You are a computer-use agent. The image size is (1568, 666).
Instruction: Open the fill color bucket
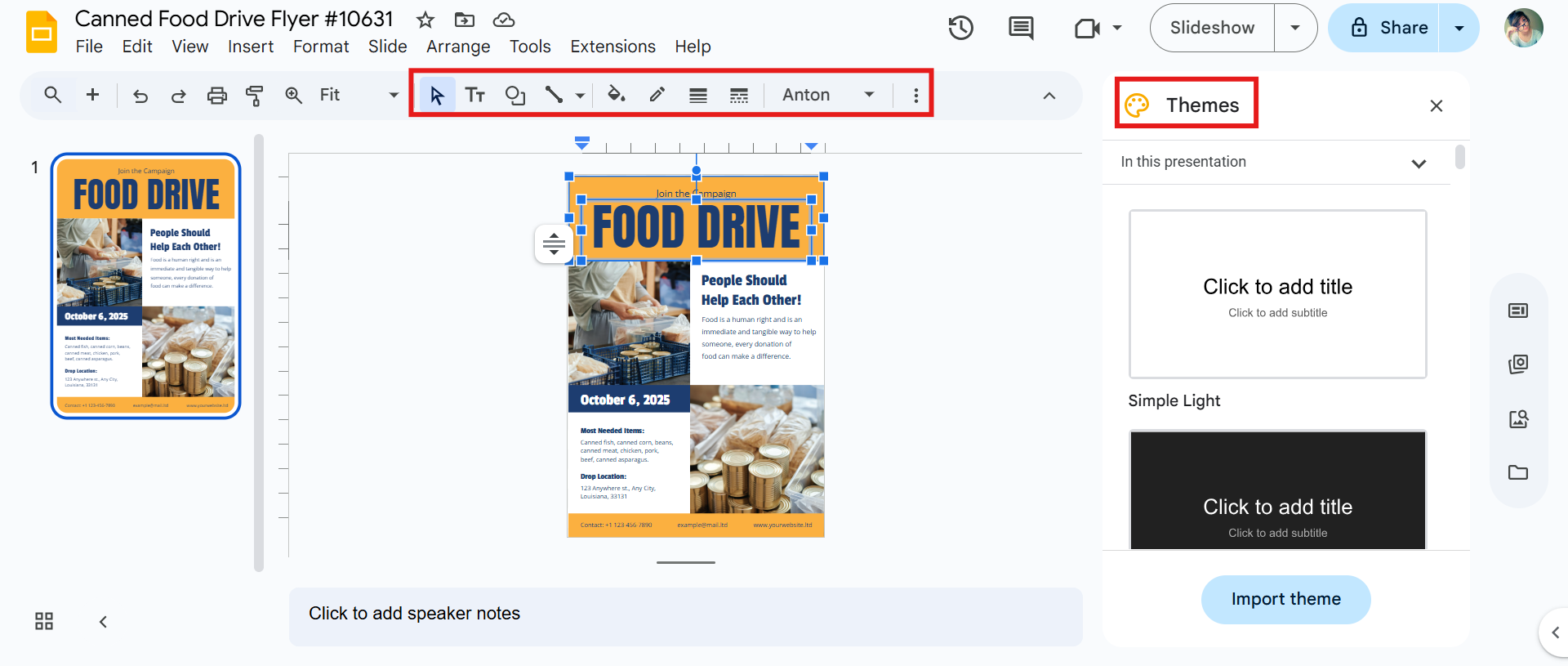[x=617, y=95]
